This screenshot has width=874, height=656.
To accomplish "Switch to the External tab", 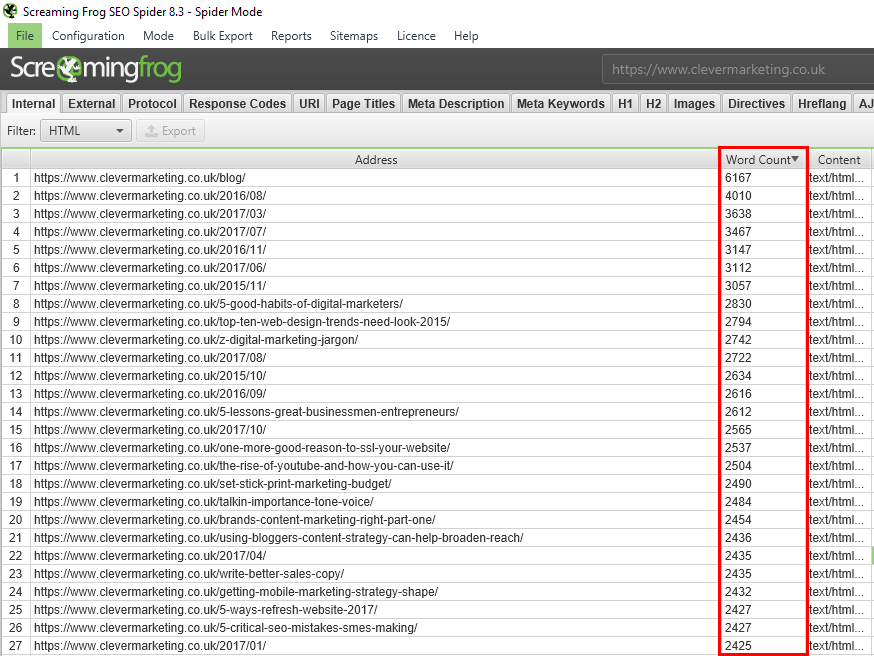I will click(91, 104).
